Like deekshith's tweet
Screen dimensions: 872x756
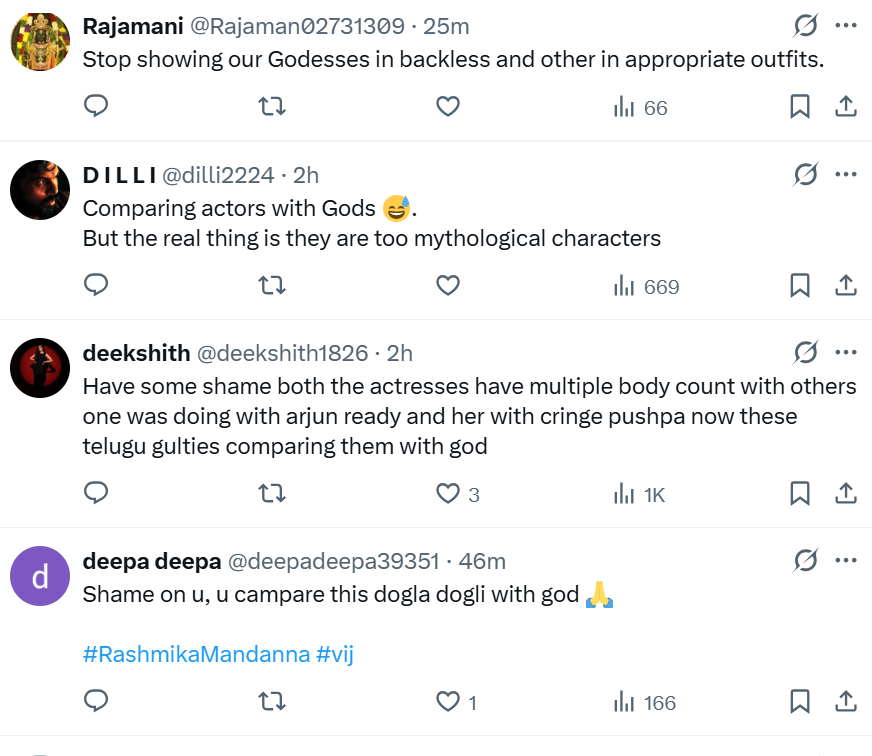click(x=448, y=493)
